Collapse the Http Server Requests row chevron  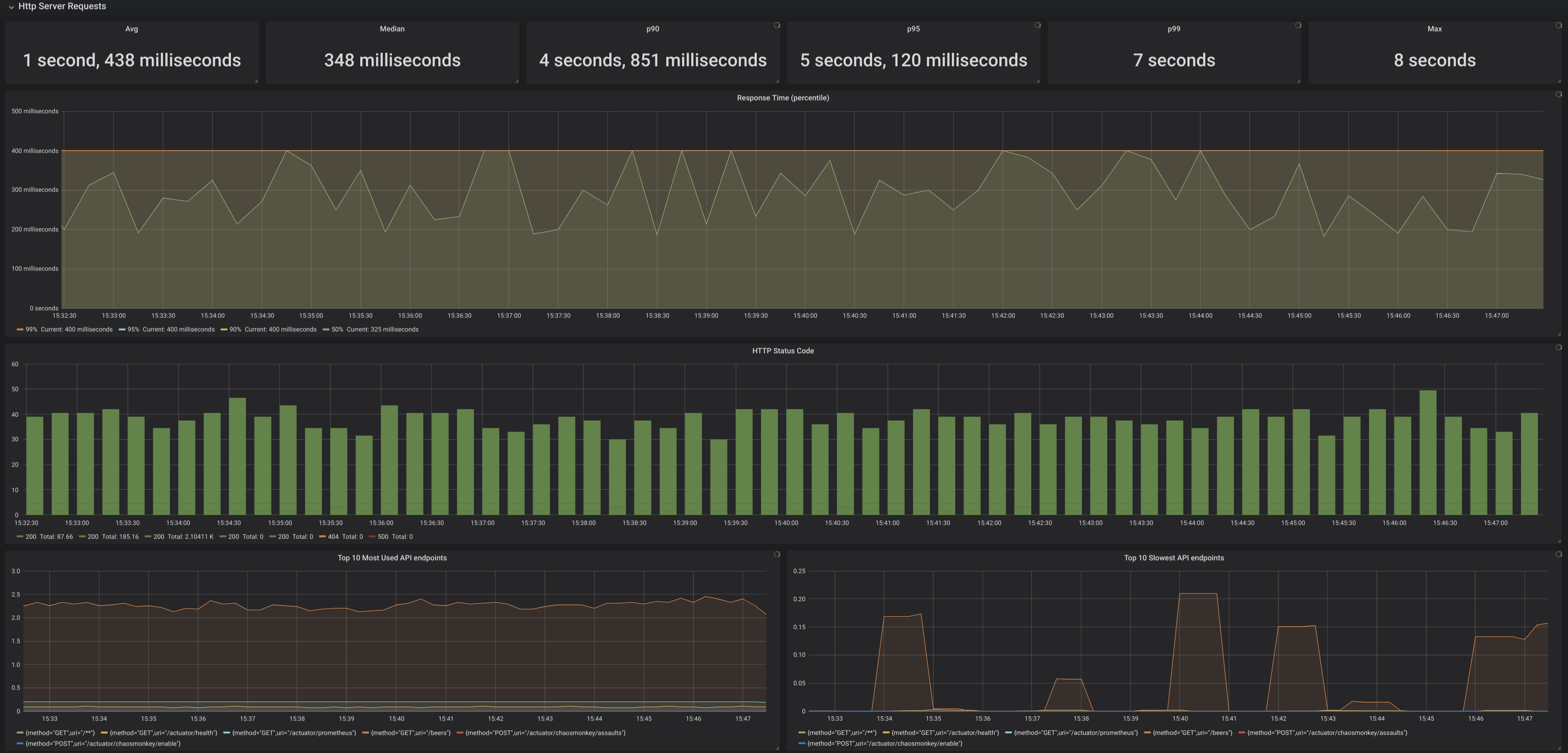tap(11, 7)
